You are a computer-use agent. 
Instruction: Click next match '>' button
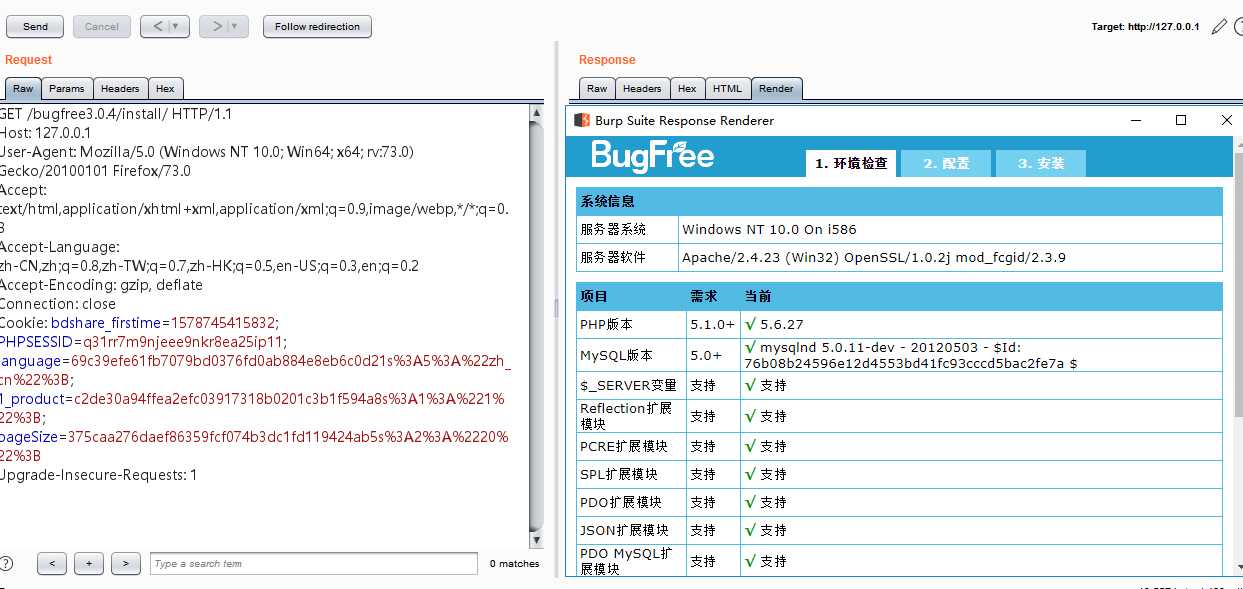tap(126, 564)
